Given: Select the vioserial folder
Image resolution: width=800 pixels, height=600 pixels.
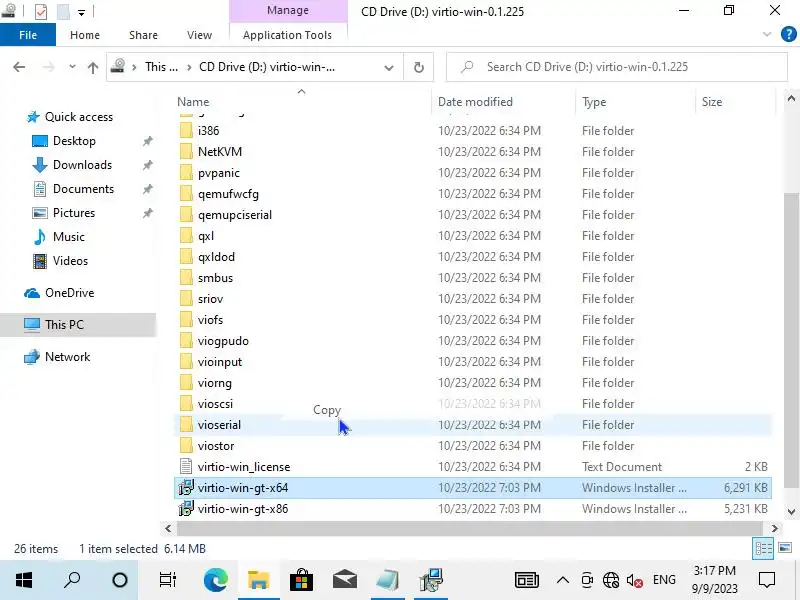Looking at the screenshot, I should click(219, 424).
